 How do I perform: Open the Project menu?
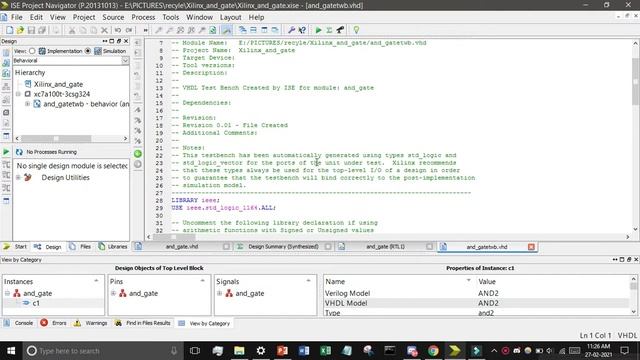pyautogui.click(x=84, y=17)
